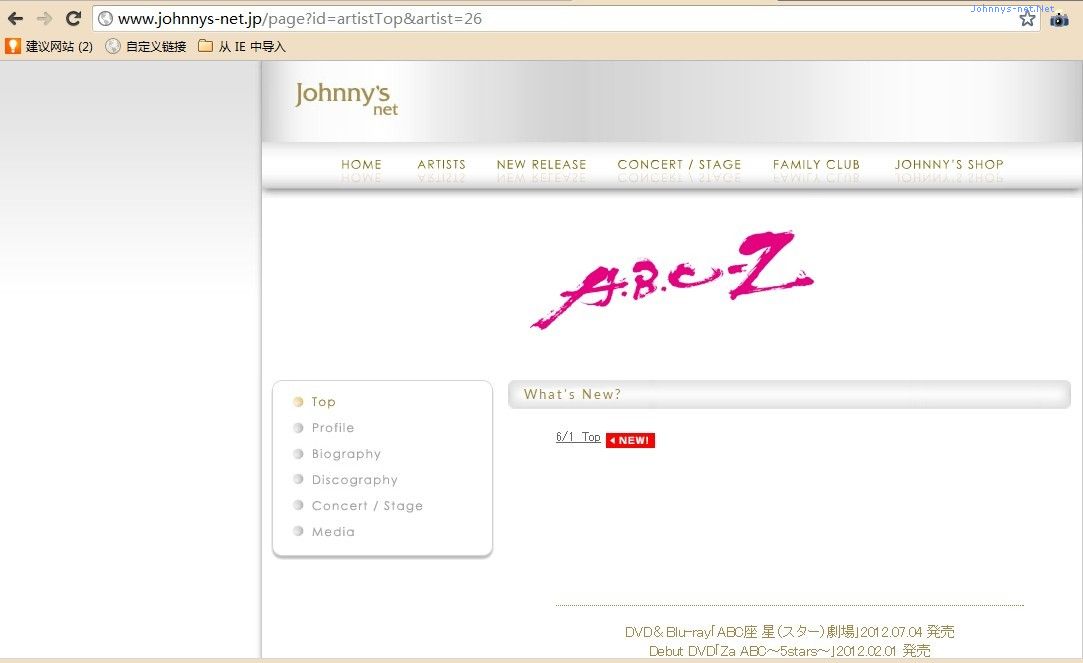Visit JOHNNY'S SHOP from navigation
This screenshot has width=1083, height=663.
point(948,164)
